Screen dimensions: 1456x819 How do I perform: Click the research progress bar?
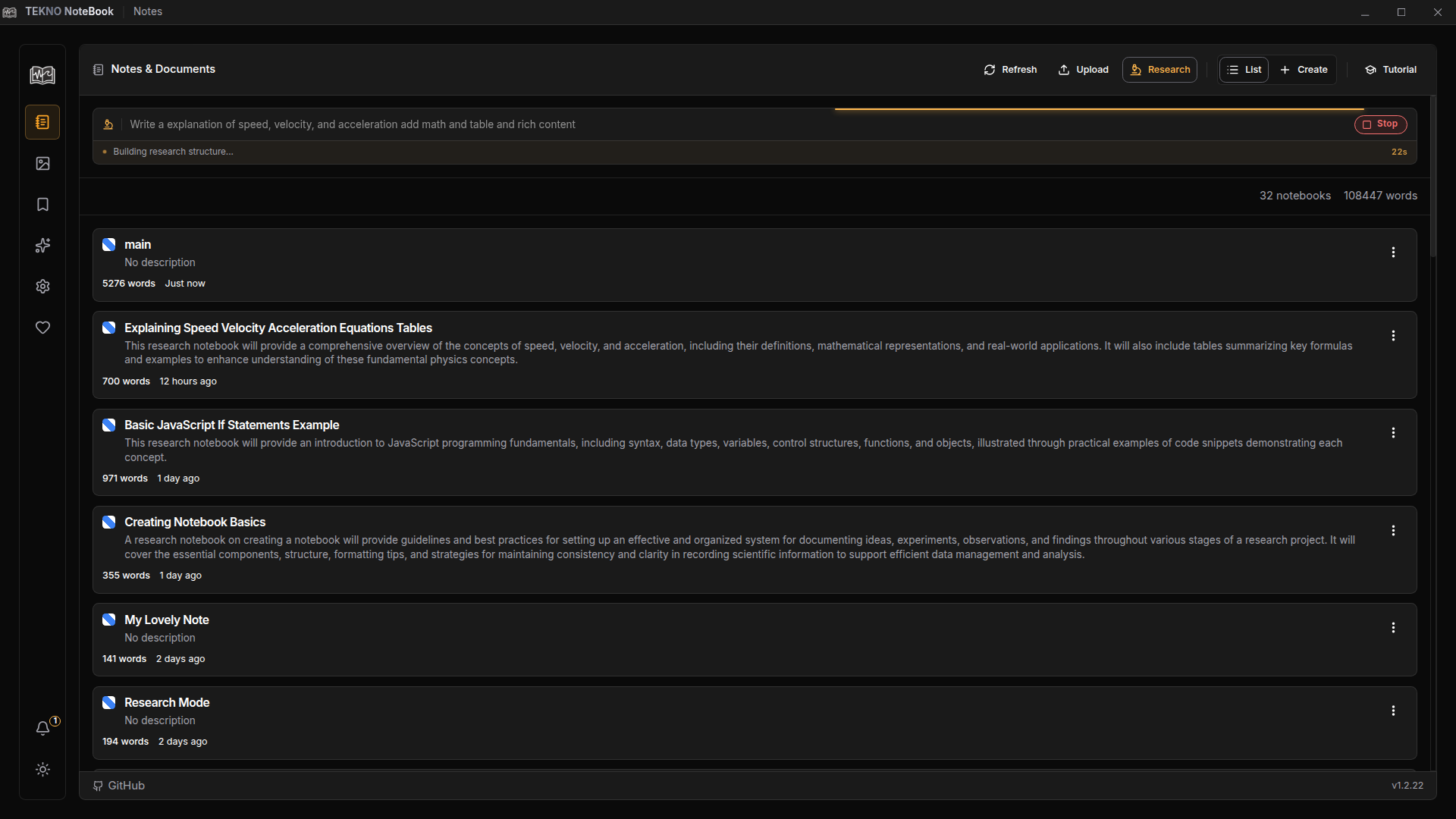coord(1099,109)
